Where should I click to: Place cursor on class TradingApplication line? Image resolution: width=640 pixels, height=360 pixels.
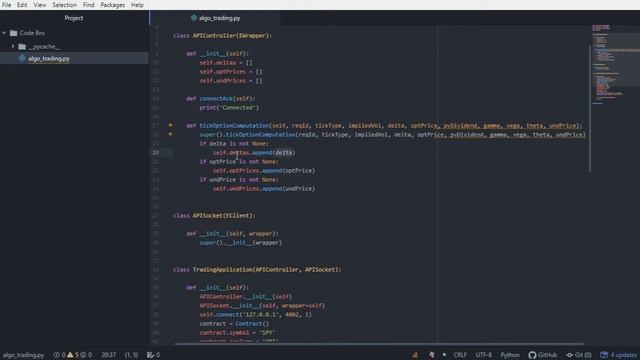coord(257,269)
